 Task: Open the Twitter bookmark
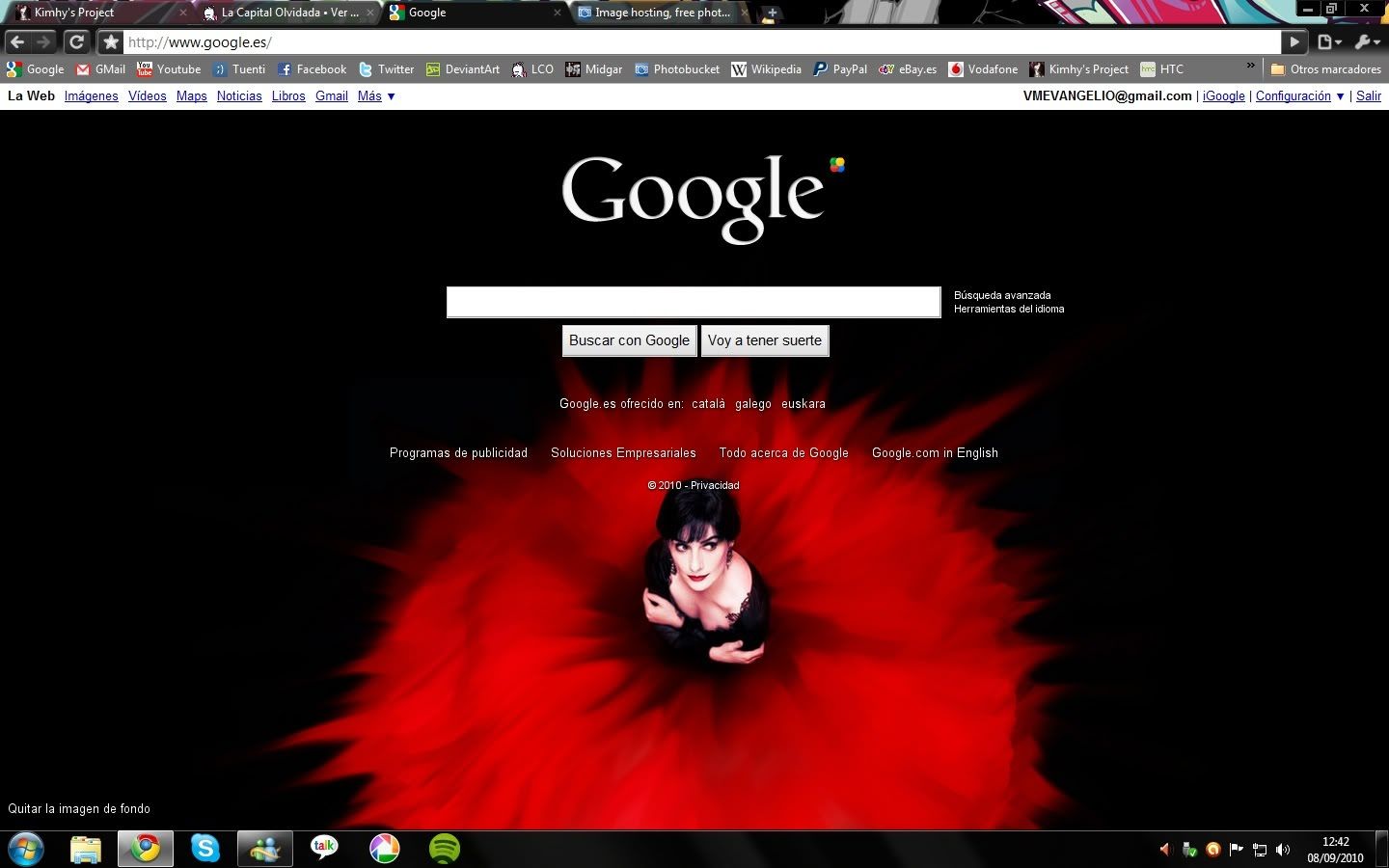pos(386,69)
